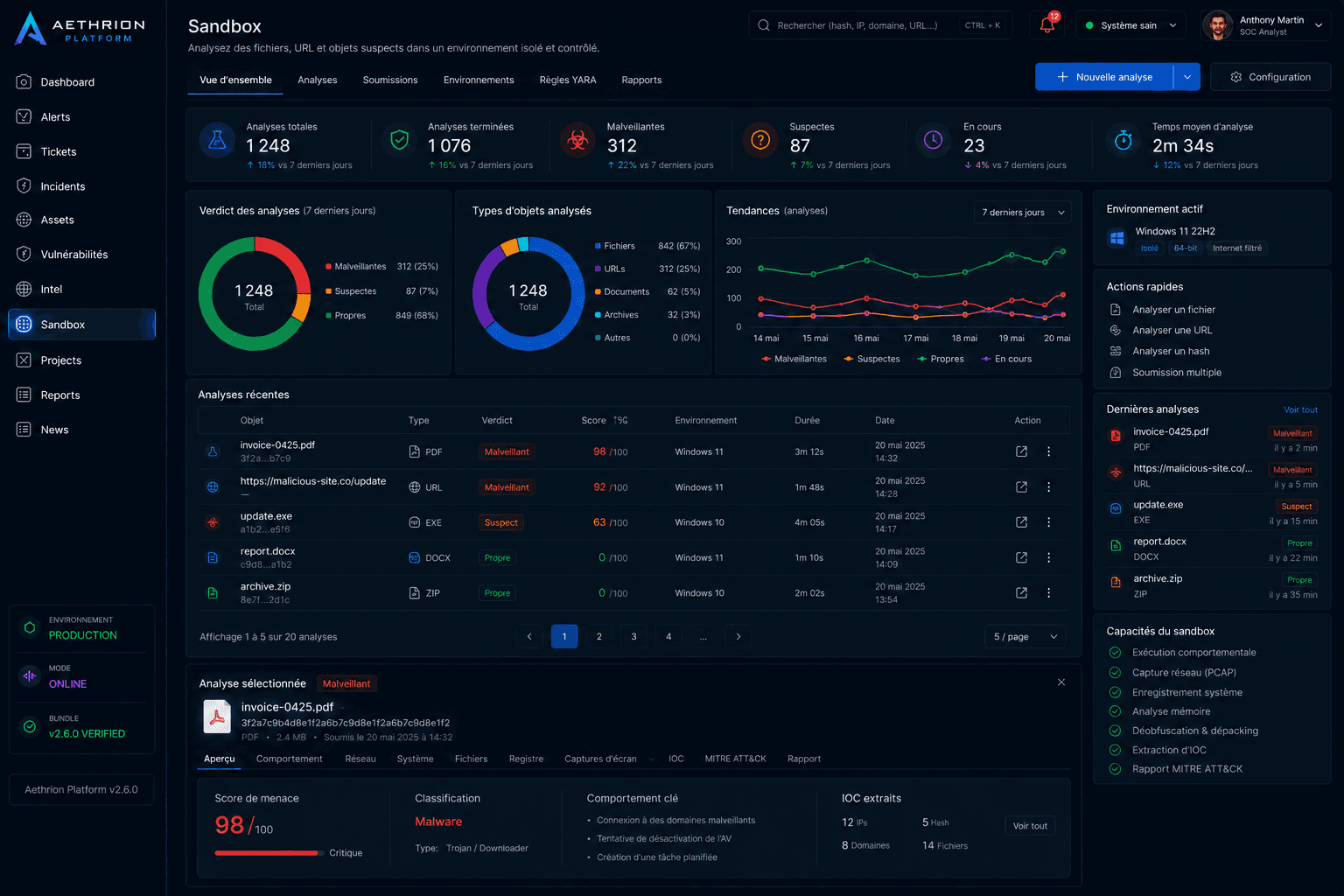Click Capture réseau (PCAP) capability checkmark

pos(1115,673)
